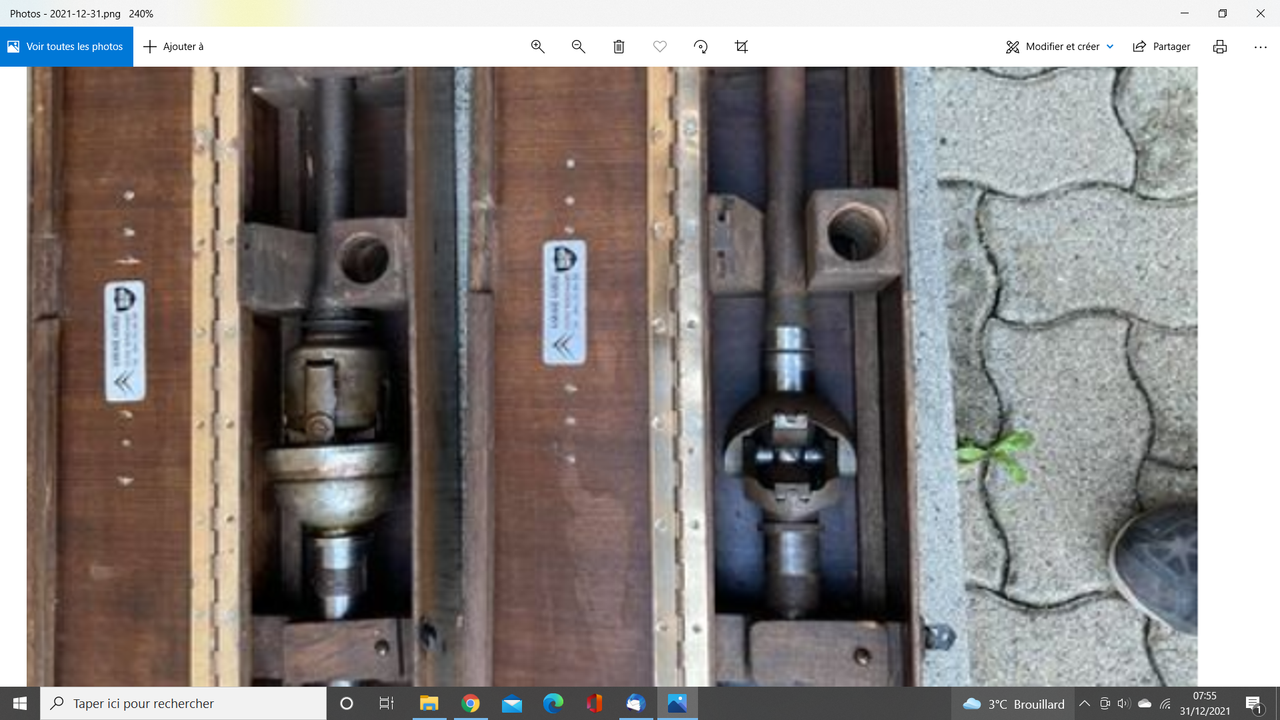Screen dimensions: 1280x720
Task: Click the taskbar search field
Action: 183,704
